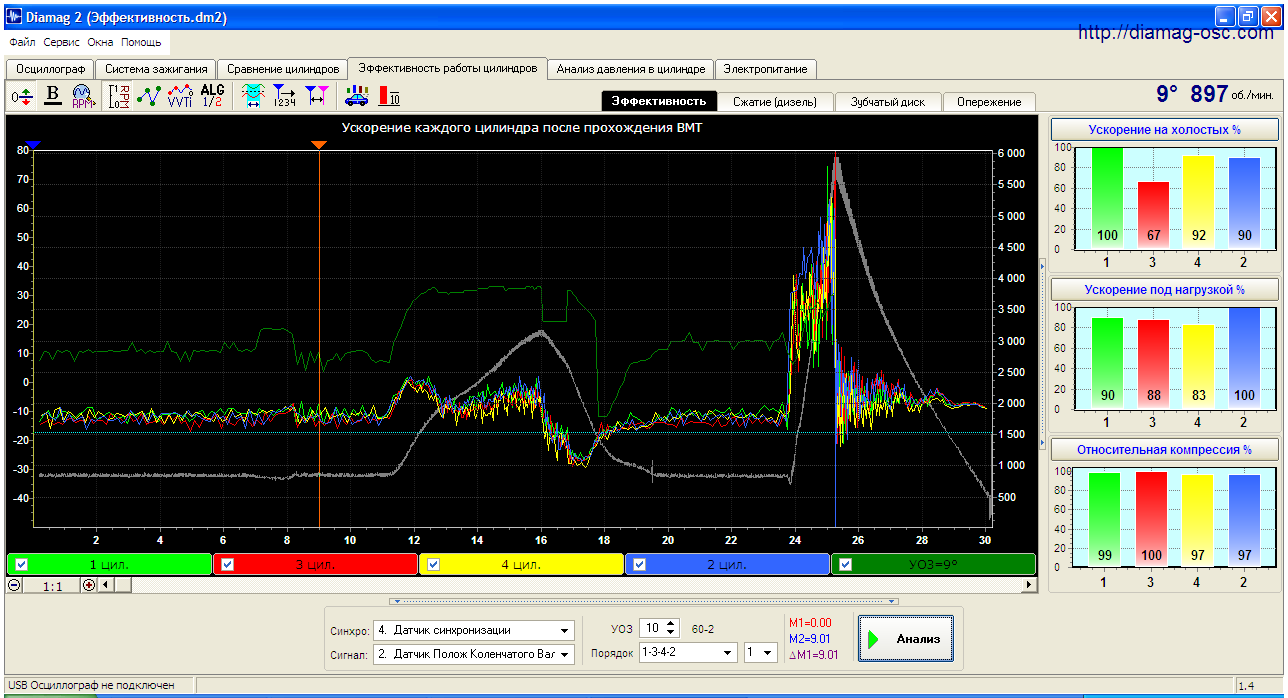Click the bold B toolbar icon
This screenshot has width=1288, height=698.
(x=53, y=96)
